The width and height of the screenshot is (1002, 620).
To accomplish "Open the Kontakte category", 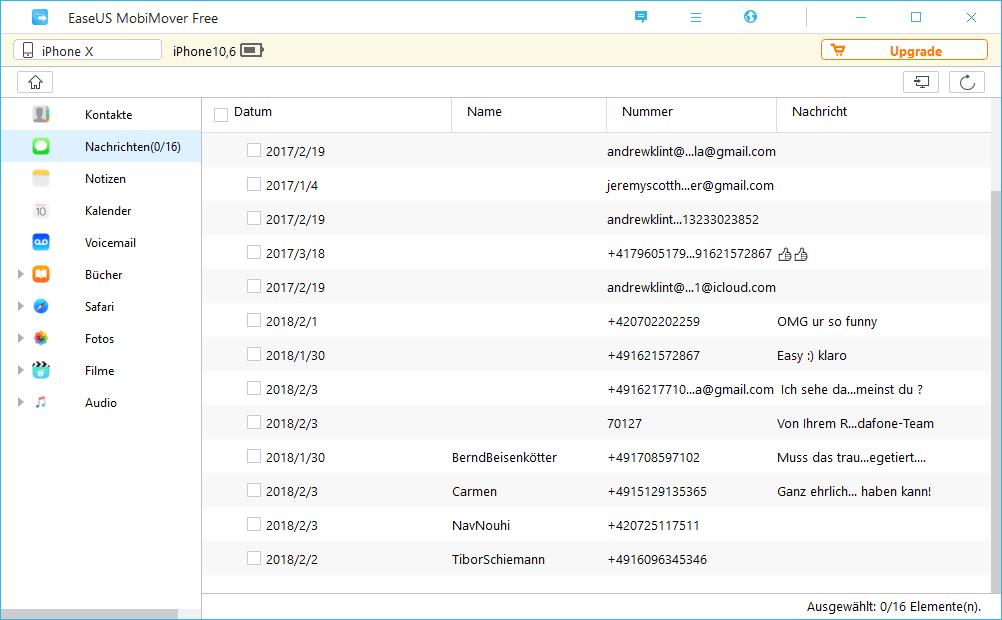I will click(108, 115).
